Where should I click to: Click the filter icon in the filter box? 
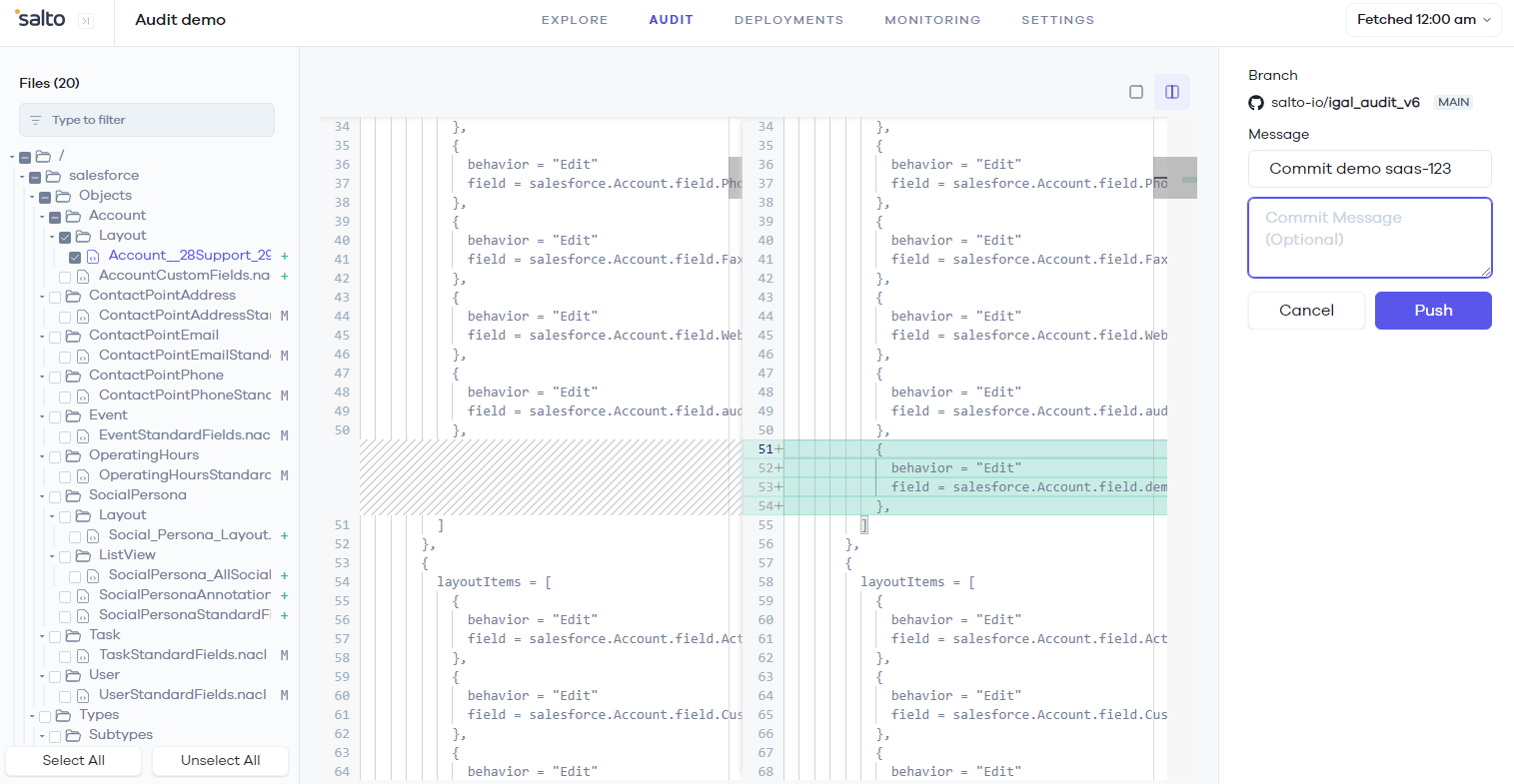[36, 121]
